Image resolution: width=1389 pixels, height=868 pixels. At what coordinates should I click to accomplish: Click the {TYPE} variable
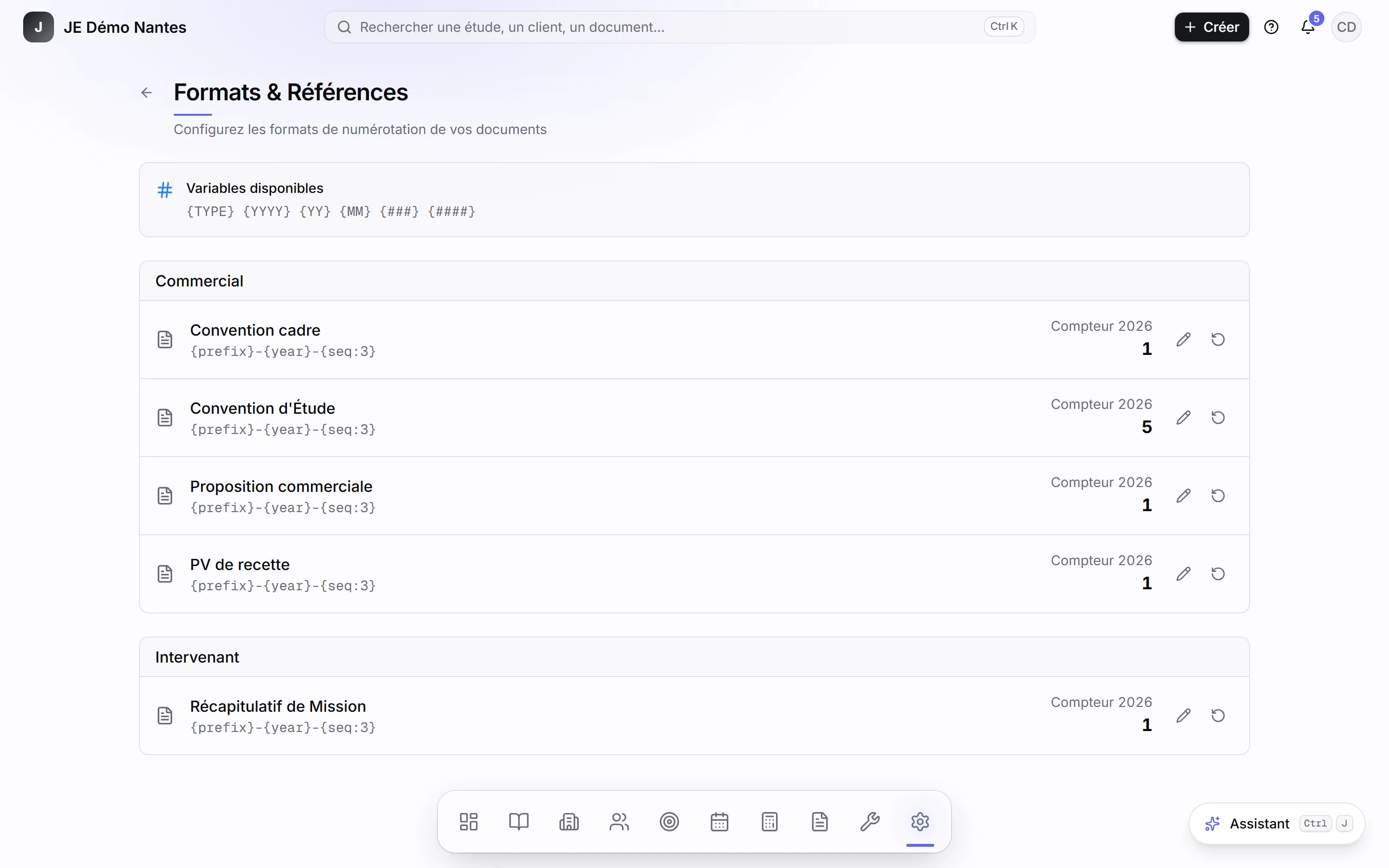210,212
